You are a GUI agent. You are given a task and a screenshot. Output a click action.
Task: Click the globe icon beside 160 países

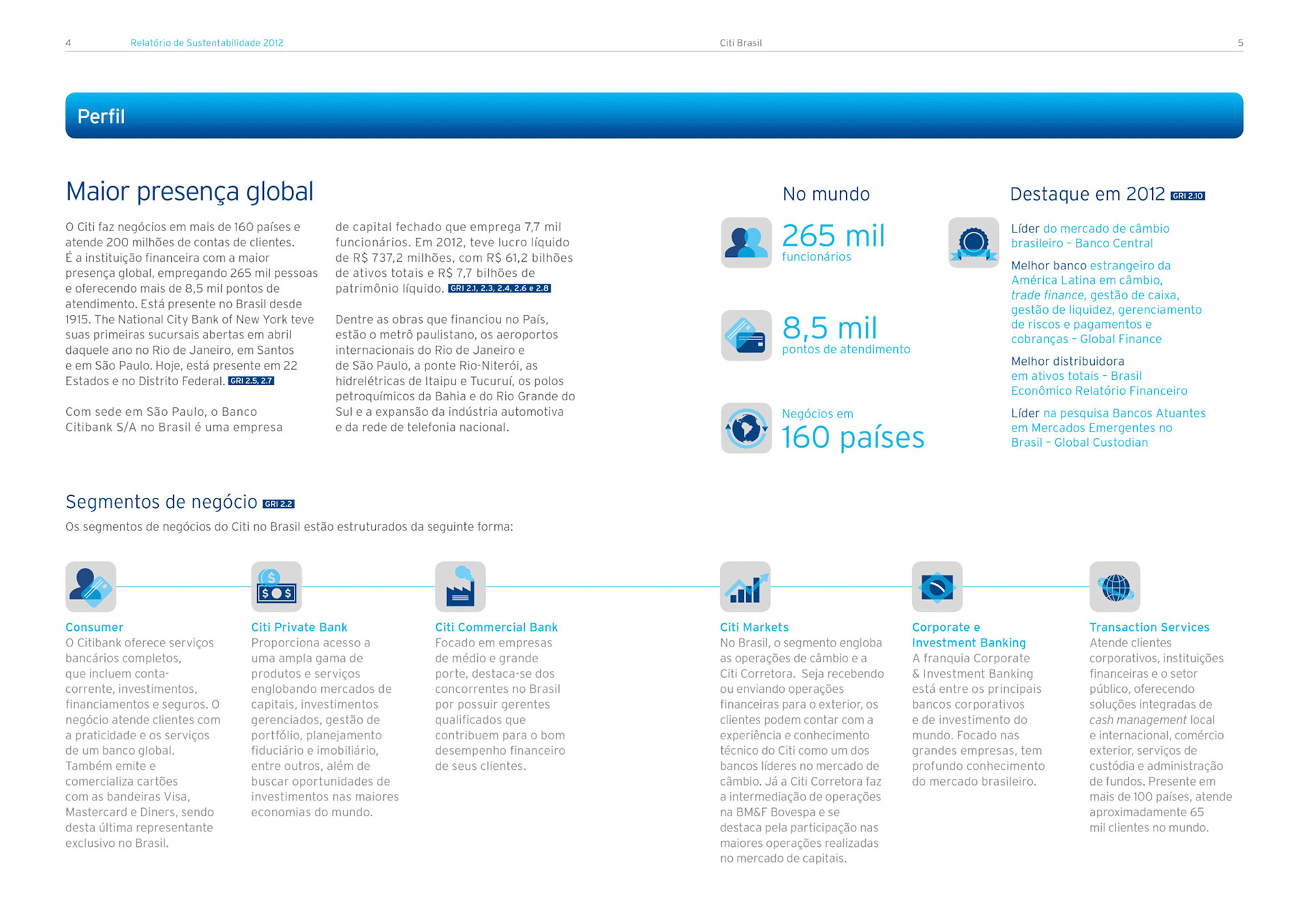pos(746,428)
